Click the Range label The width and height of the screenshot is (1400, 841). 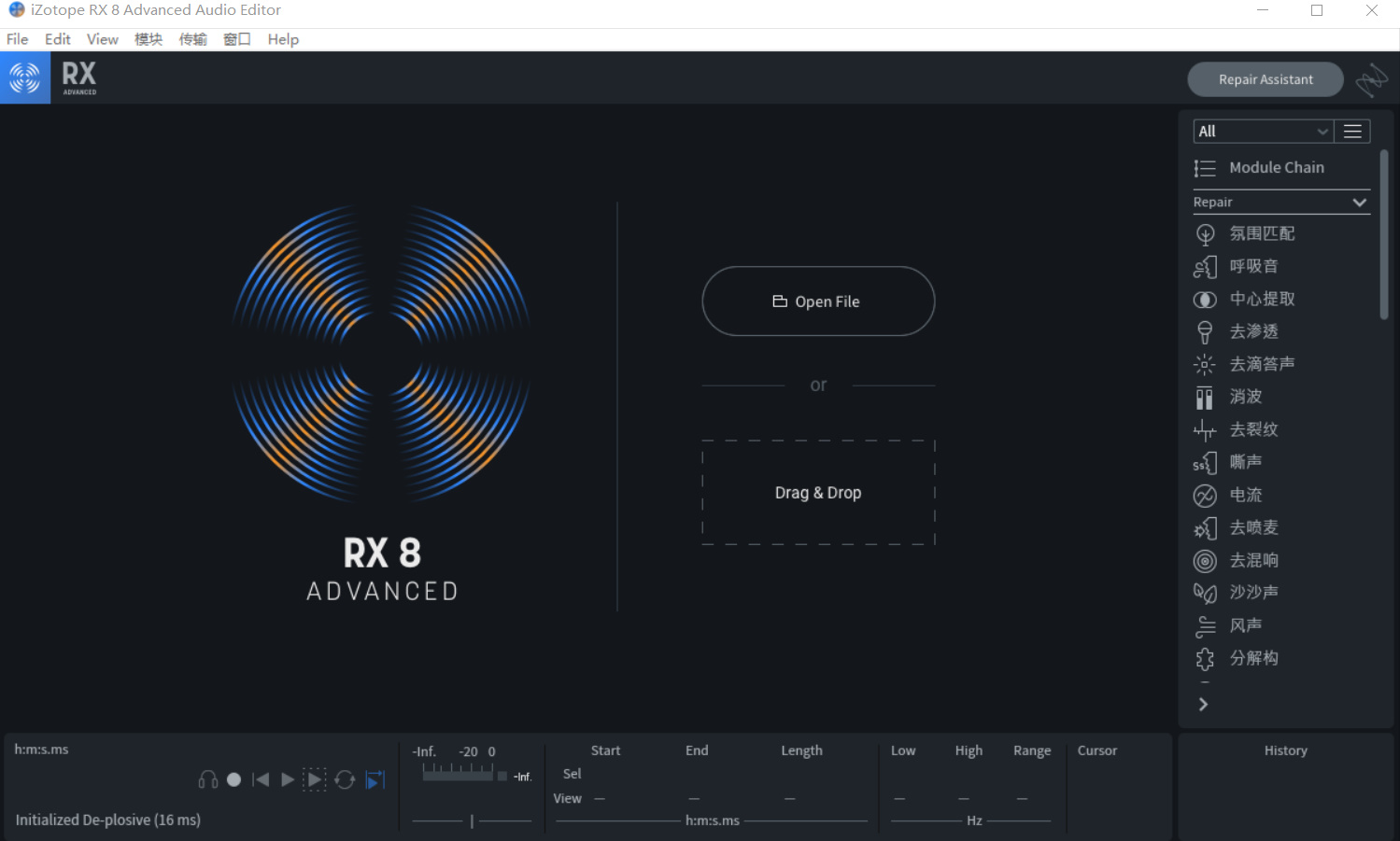click(x=1032, y=750)
